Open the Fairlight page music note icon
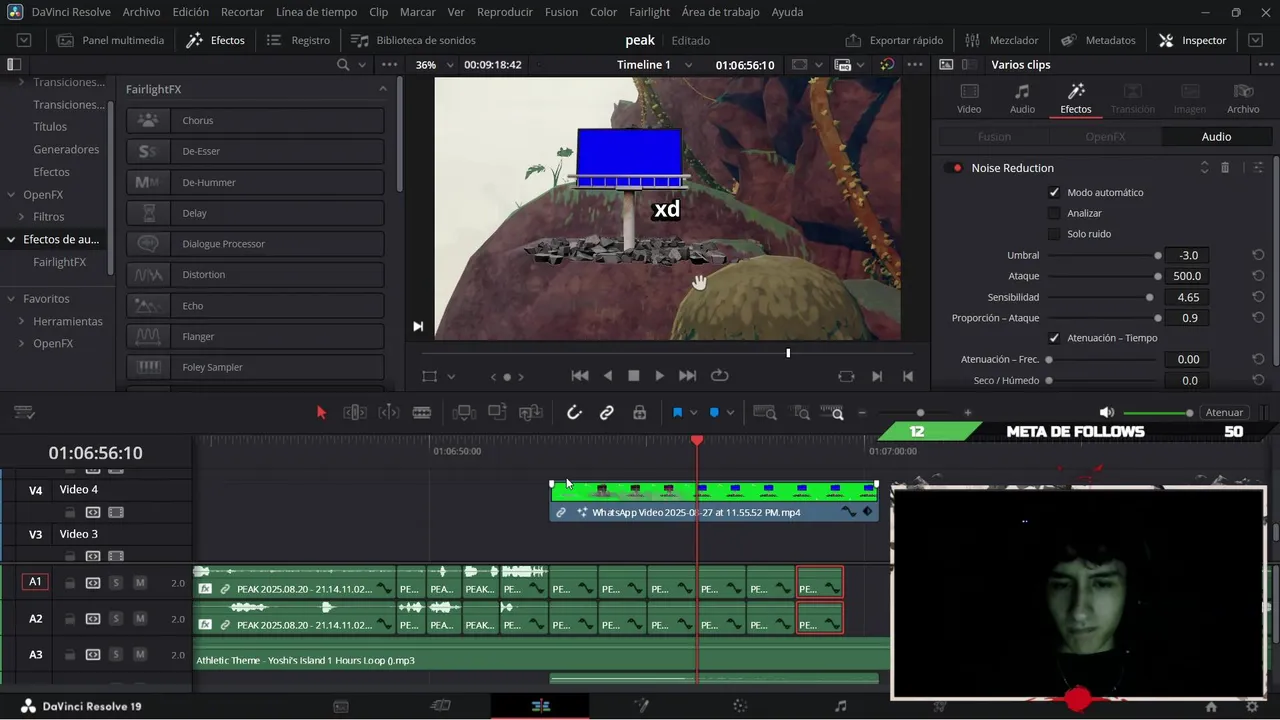This screenshot has width=1280, height=720. (840, 706)
